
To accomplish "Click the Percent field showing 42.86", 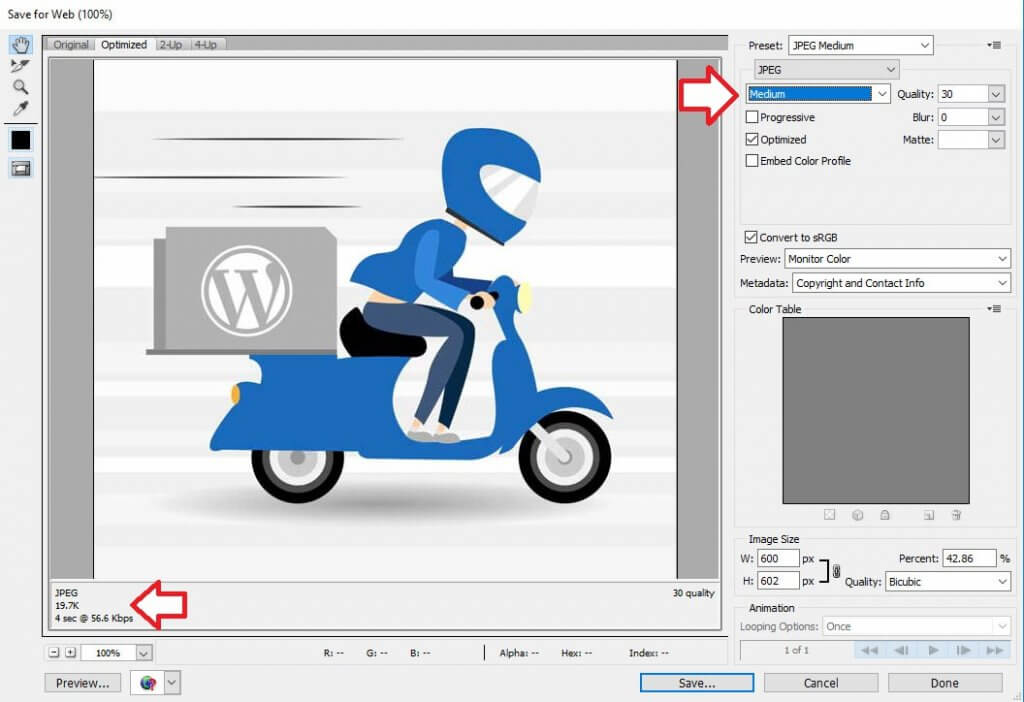I will click(x=969, y=558).
